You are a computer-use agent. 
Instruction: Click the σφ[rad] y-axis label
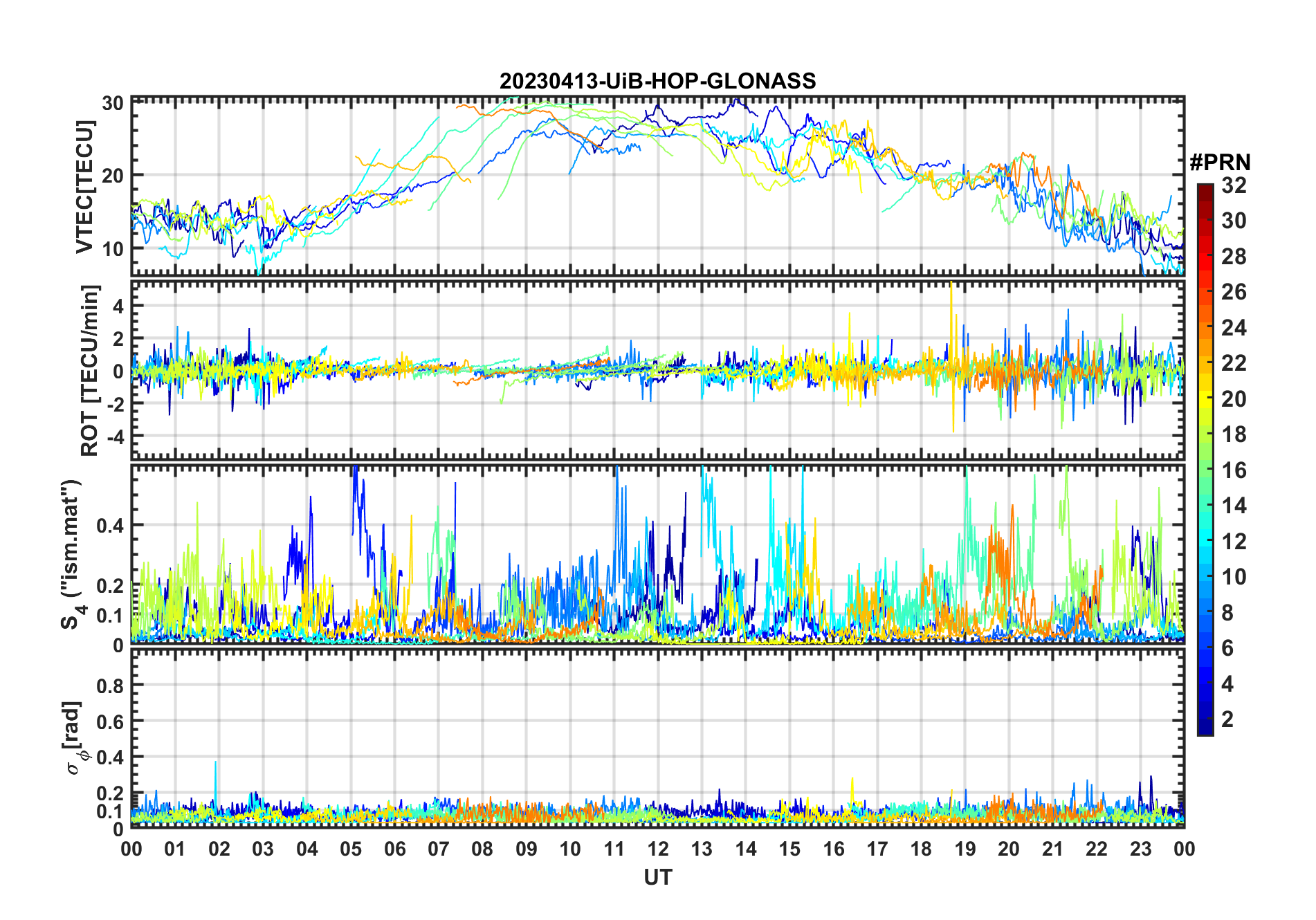(x=76, y=738)
